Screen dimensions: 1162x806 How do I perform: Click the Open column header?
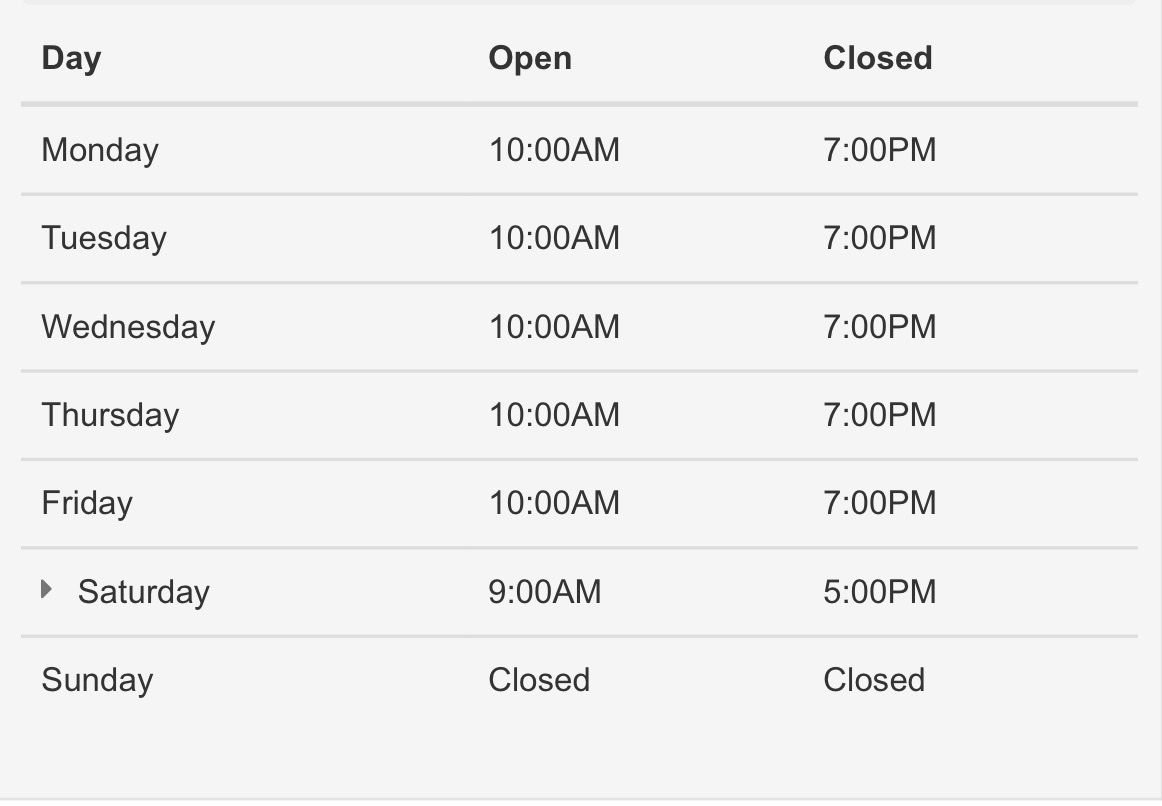point(530,58)
